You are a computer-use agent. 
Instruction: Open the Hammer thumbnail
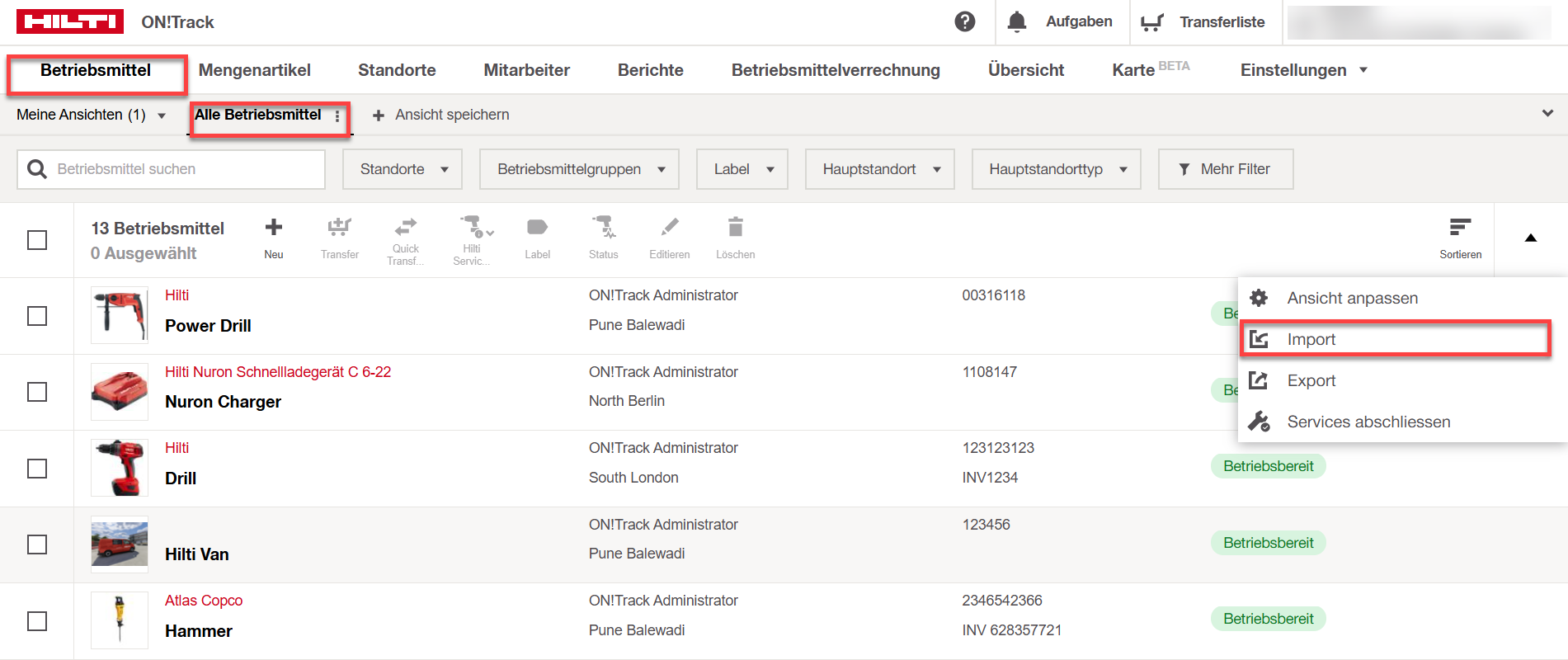pyautogui.click(x=120, y=620)
